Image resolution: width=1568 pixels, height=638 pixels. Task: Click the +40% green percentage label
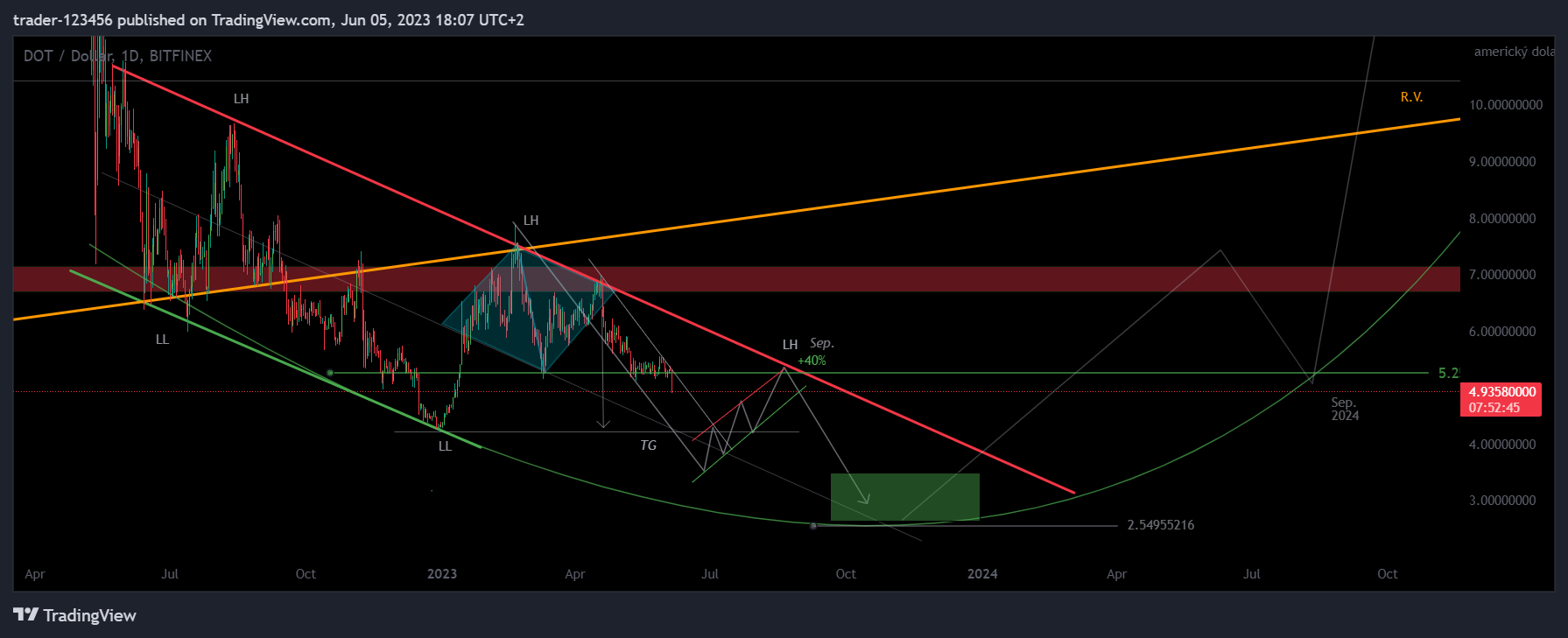[812, 361]
